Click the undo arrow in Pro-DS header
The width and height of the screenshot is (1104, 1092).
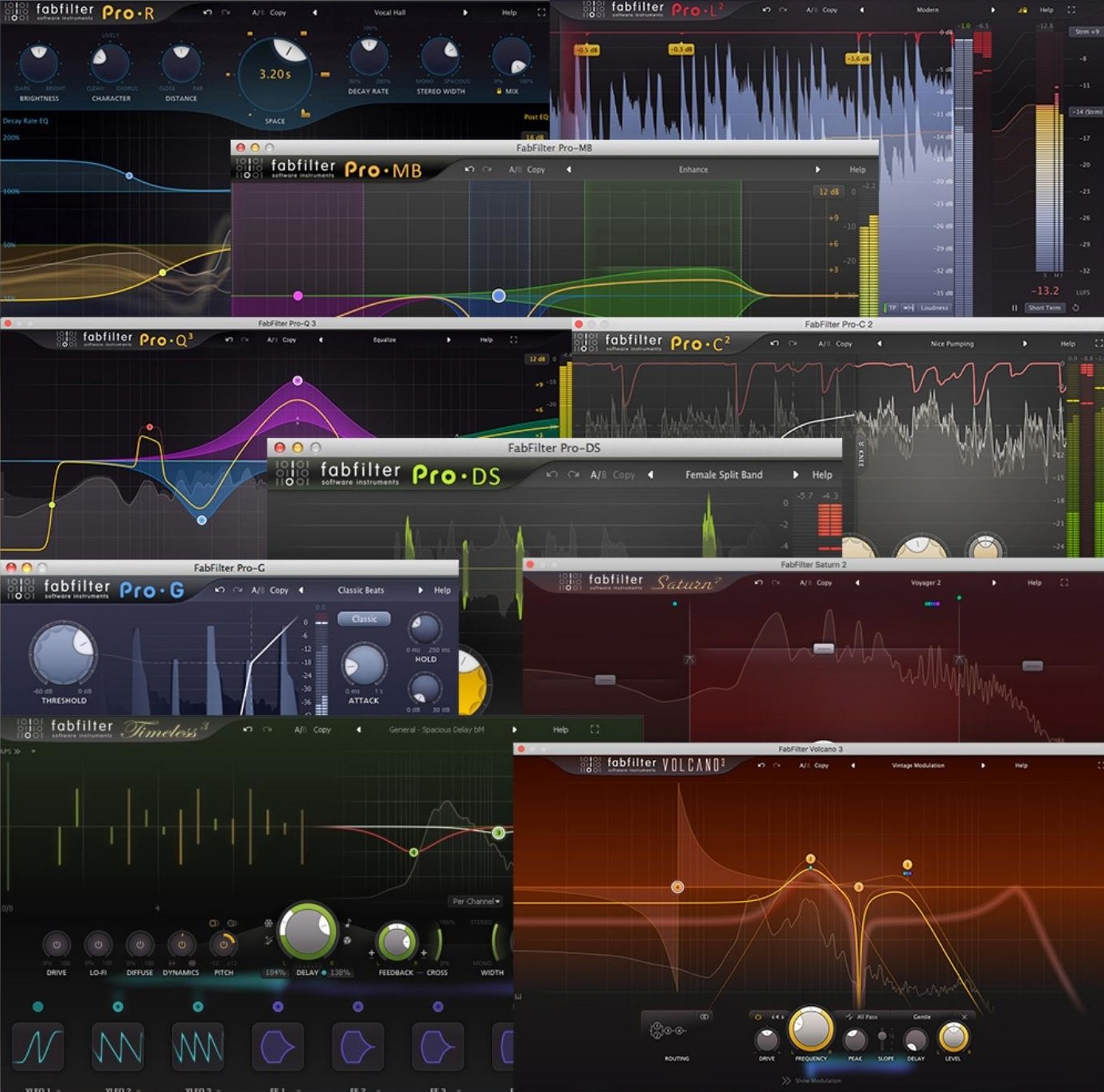(552, 474)
